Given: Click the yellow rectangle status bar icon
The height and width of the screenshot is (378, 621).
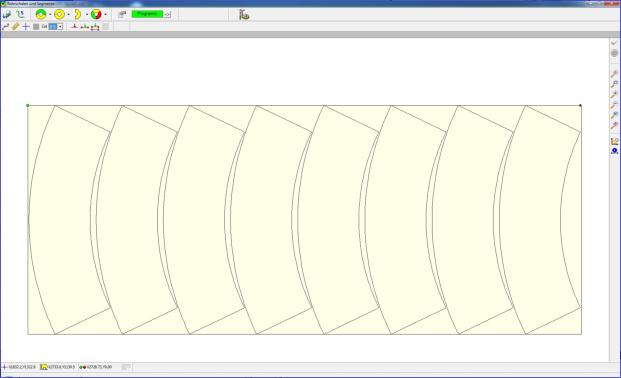Looking at the screenshot, I should pos(44,367).
